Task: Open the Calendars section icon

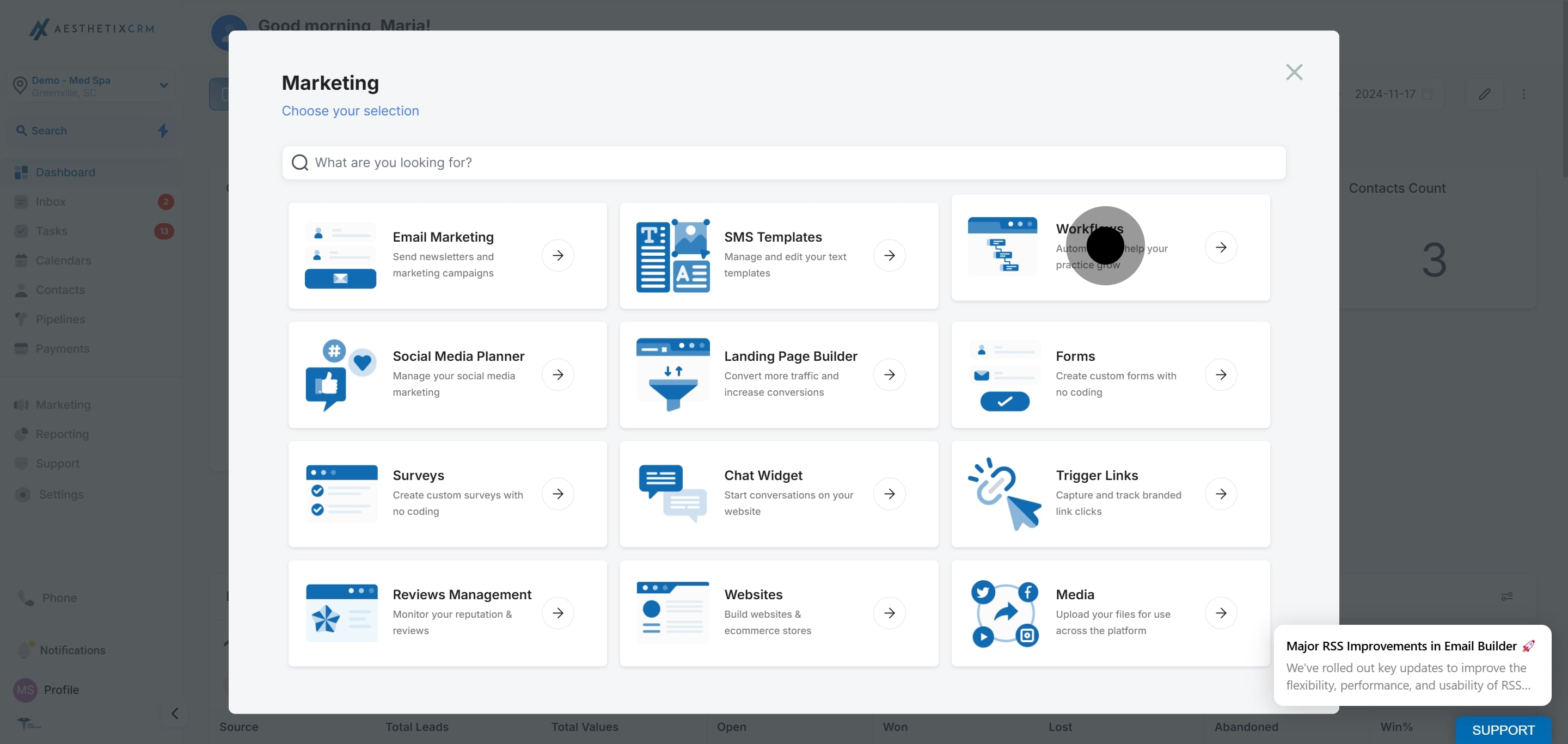Action: 22,260
